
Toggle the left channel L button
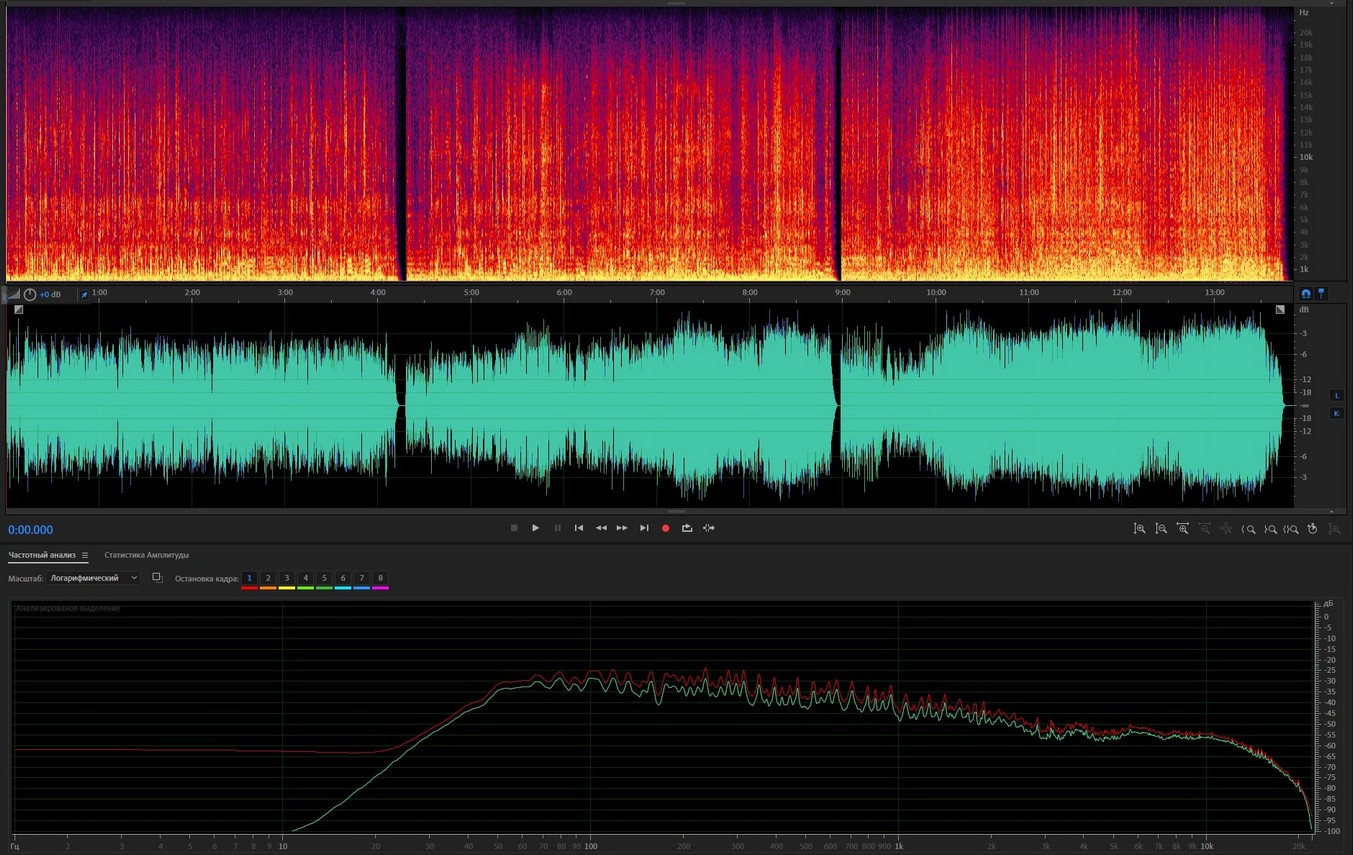click(x=1336, y=396)
